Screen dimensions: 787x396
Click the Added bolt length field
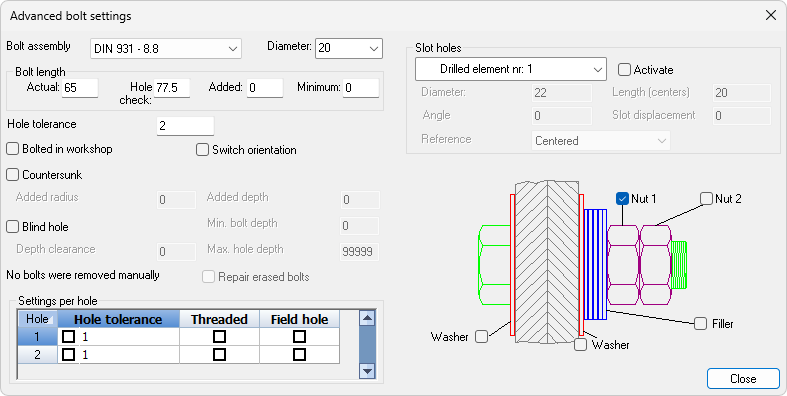pyautogui.click(x=265, y=88)
